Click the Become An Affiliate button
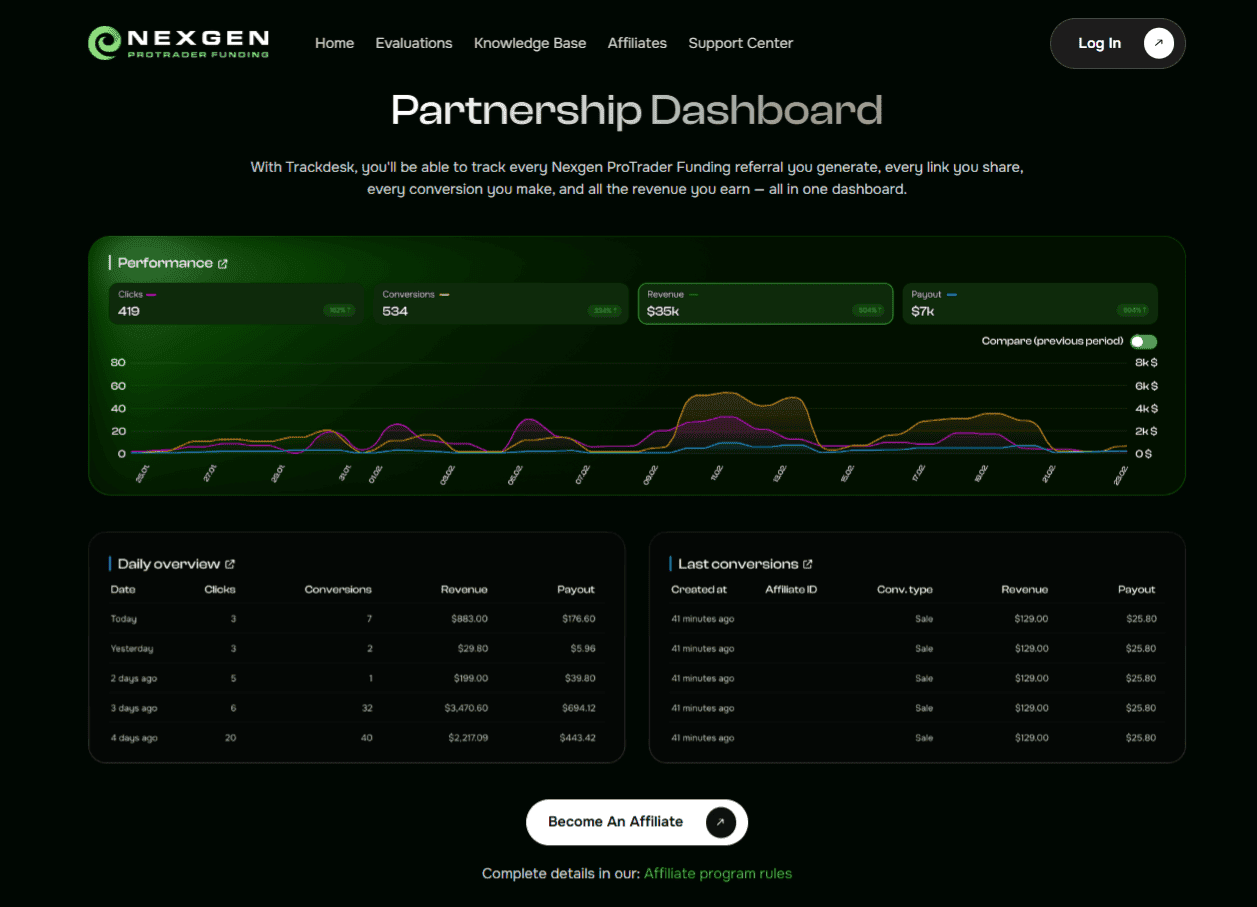The width and height of the screenshot is (1257, 907). pos(637,822)
